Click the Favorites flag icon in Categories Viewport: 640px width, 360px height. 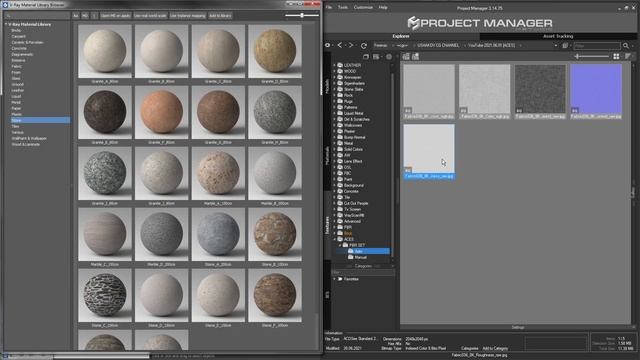tap(340, 279)
